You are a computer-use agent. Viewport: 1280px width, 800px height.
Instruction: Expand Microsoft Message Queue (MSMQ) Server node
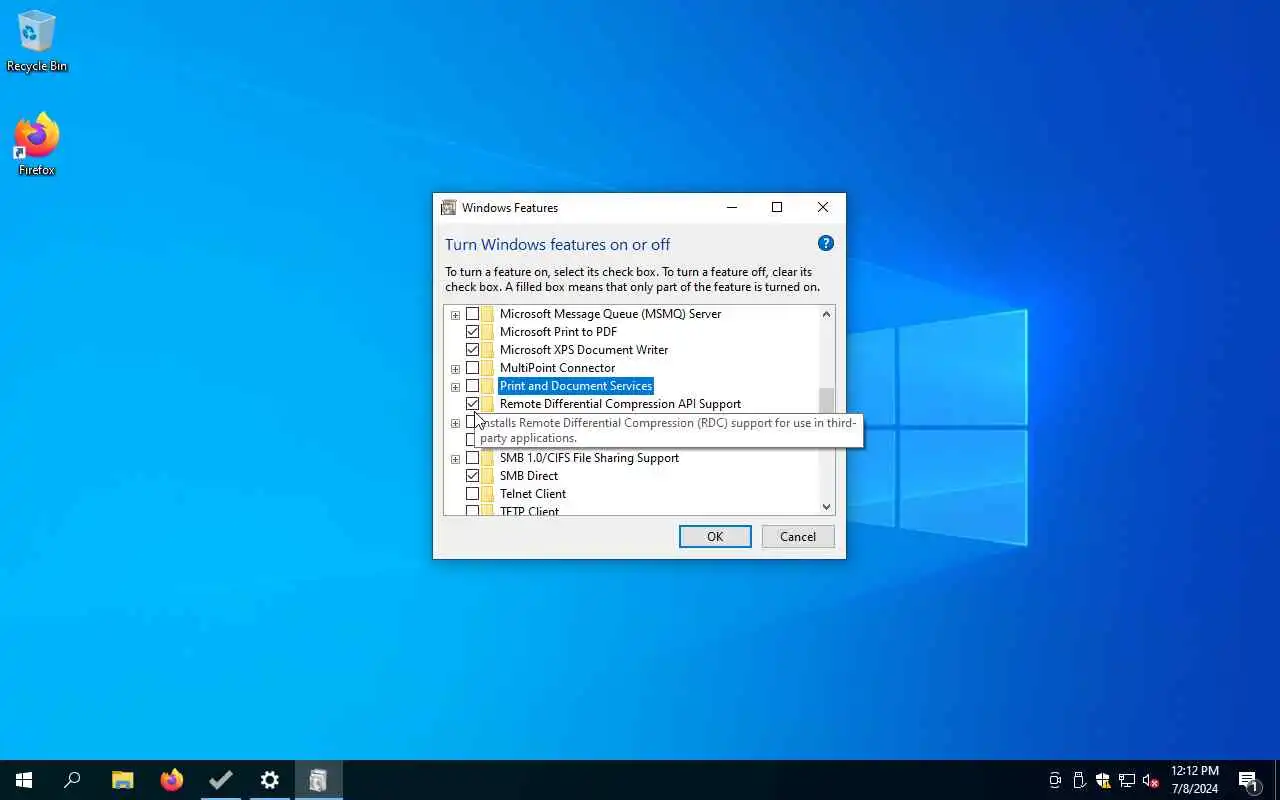tap(455, 315)
